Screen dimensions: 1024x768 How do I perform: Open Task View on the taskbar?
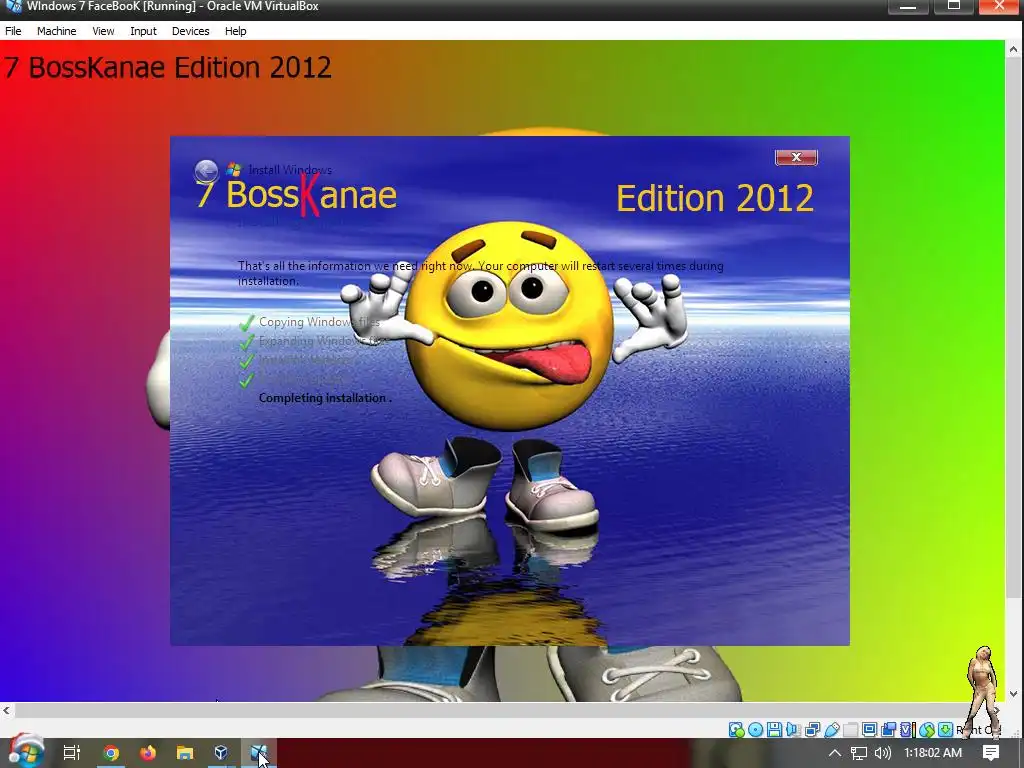coord(71,753)
